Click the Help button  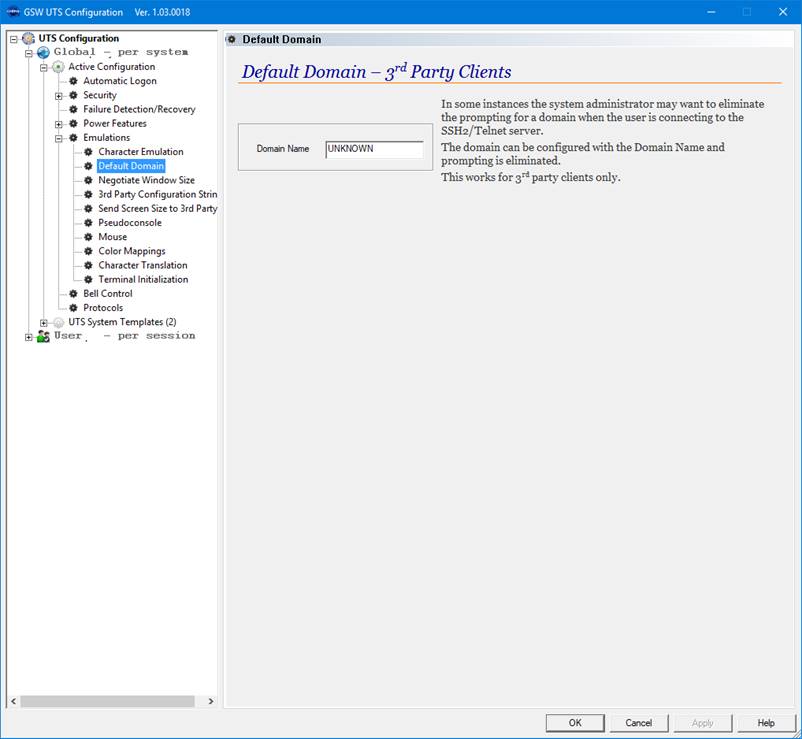tap(766, 723)
